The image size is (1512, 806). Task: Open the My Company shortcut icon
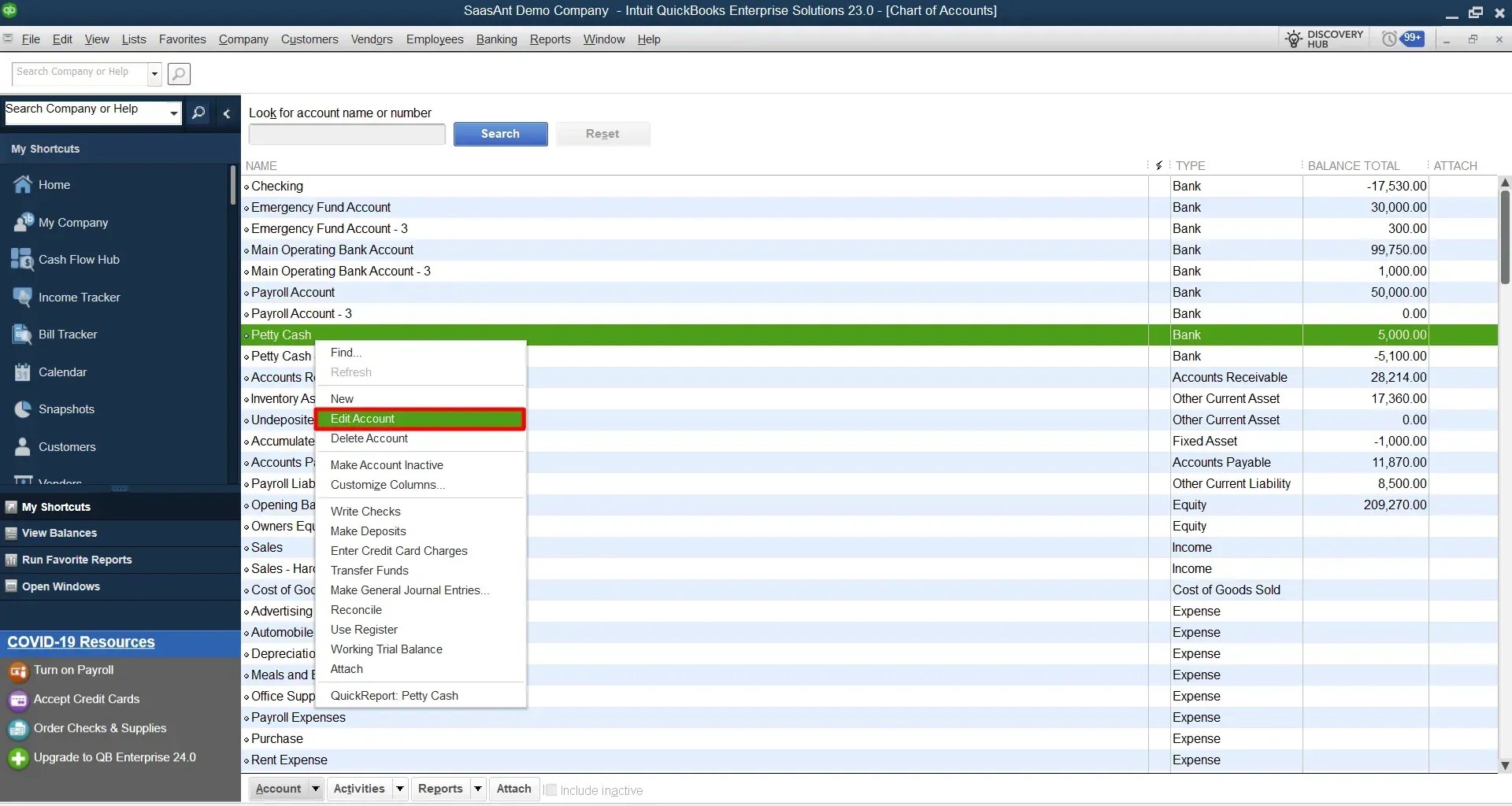[23, 223]
